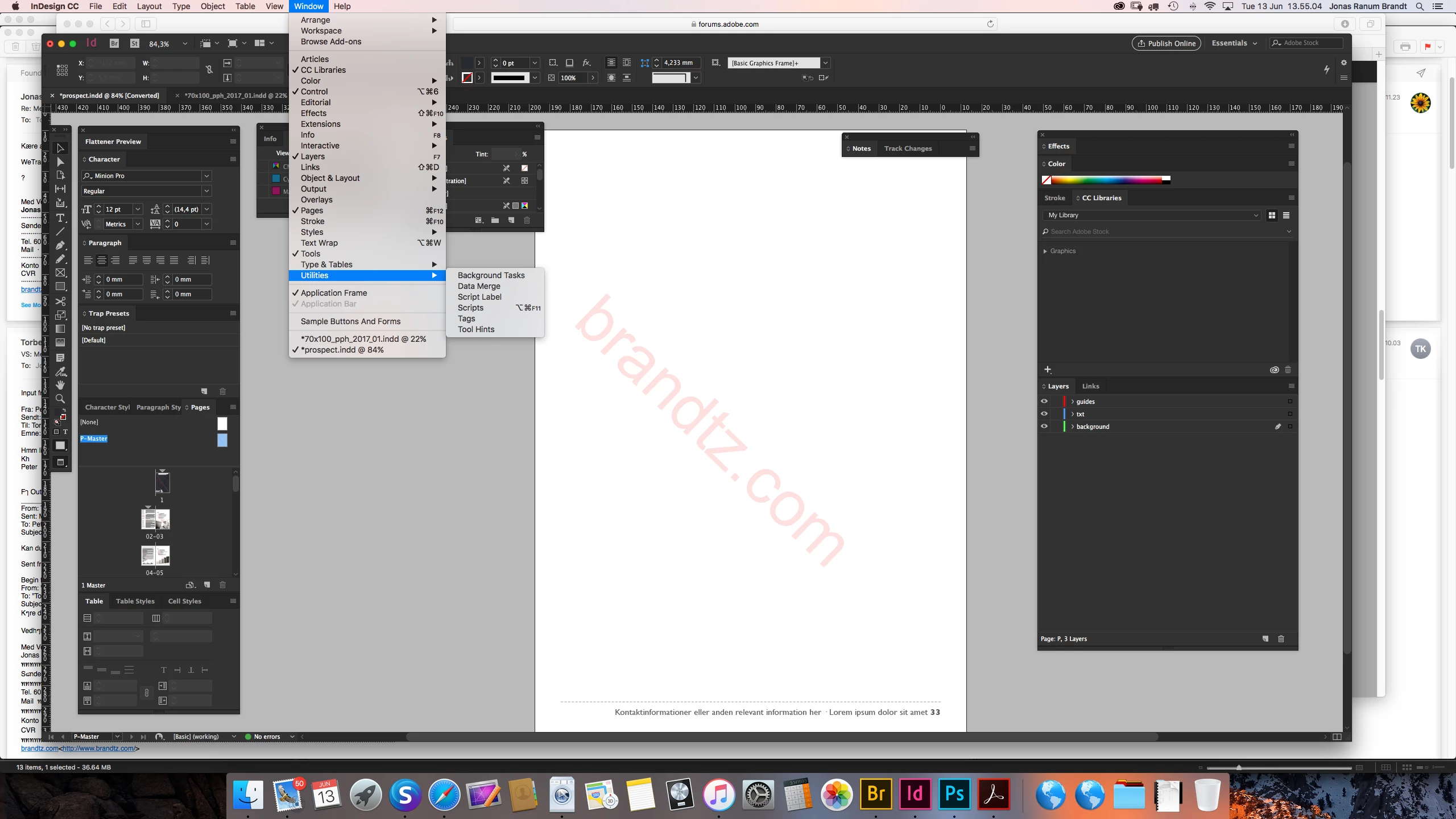Open the Essentials workspace switcher
1456x819 pixels.
coord(1234,43)
